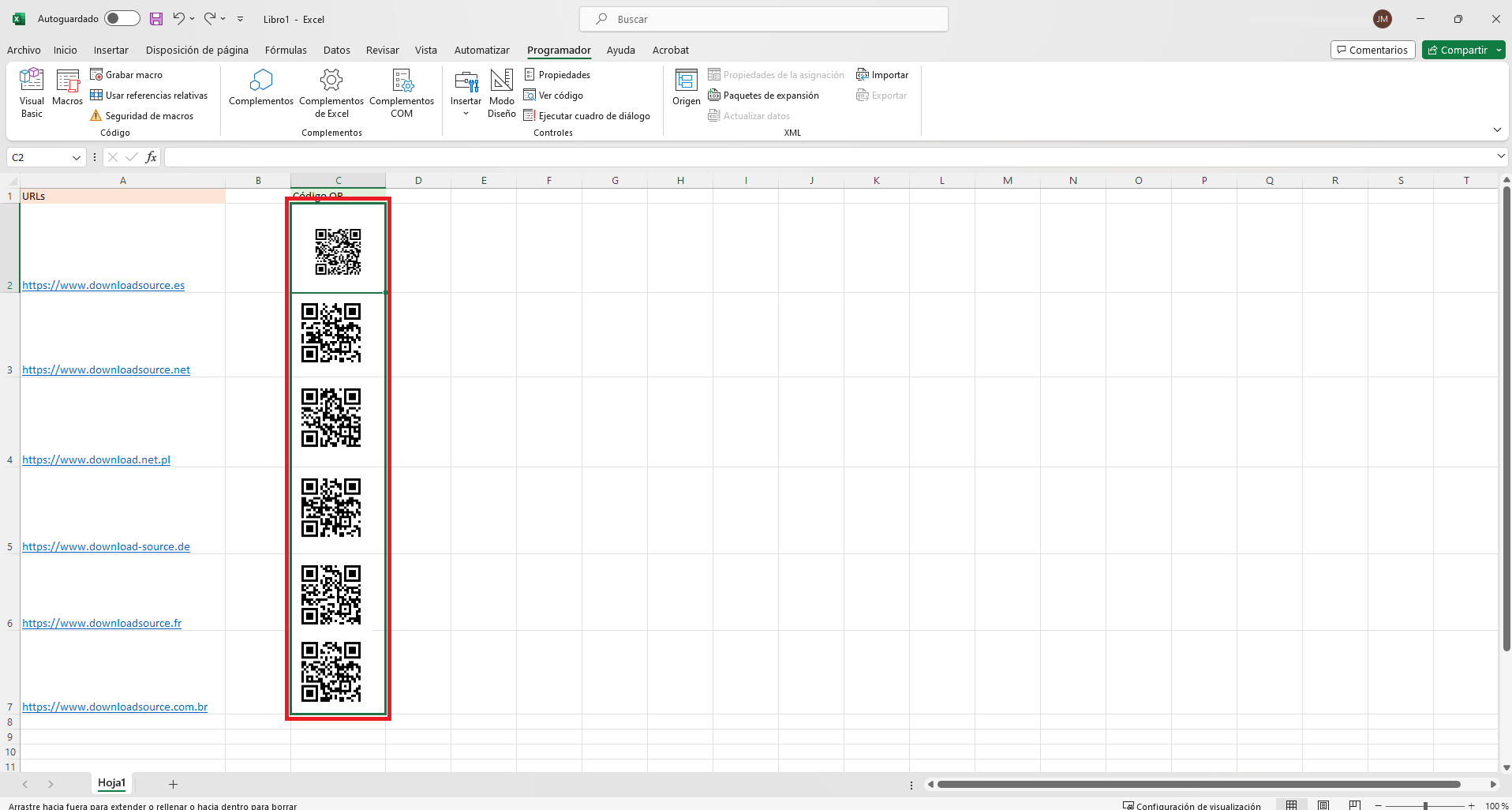Open the Vista tab
Image resolution: width=1512 pixels, height=810 pixels.
point(426,50)
